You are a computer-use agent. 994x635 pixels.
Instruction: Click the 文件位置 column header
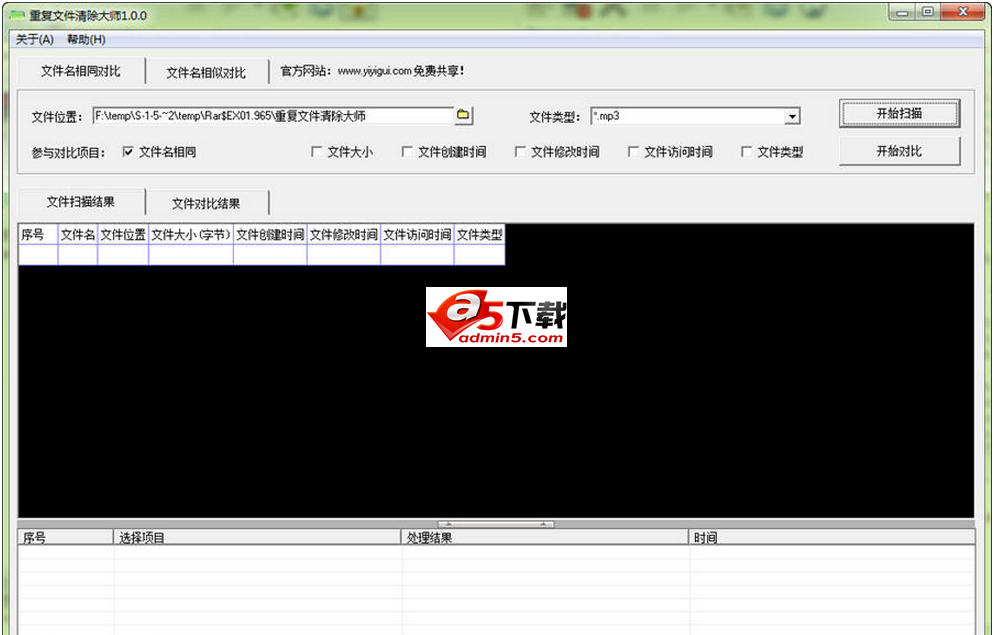(x=123, y=234)
